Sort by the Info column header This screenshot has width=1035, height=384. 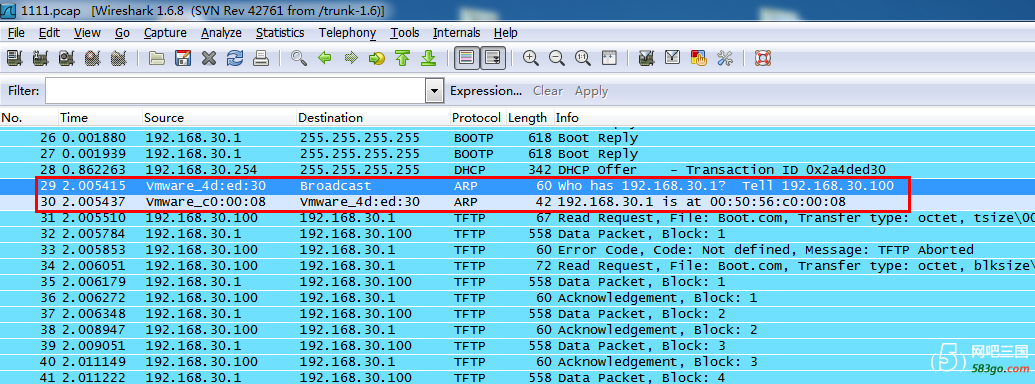coord(794,118)
